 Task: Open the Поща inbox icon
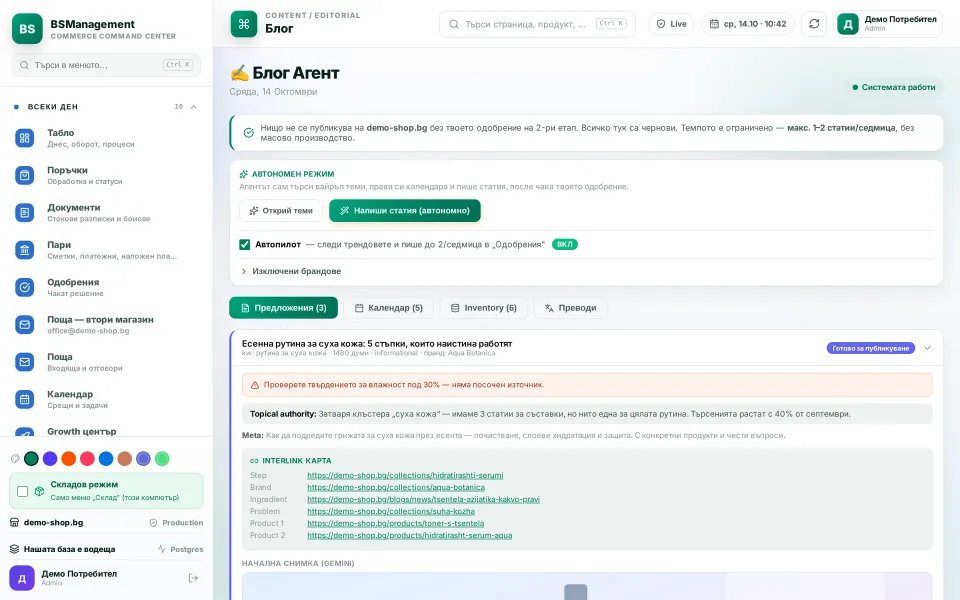[x=24, y=362]
